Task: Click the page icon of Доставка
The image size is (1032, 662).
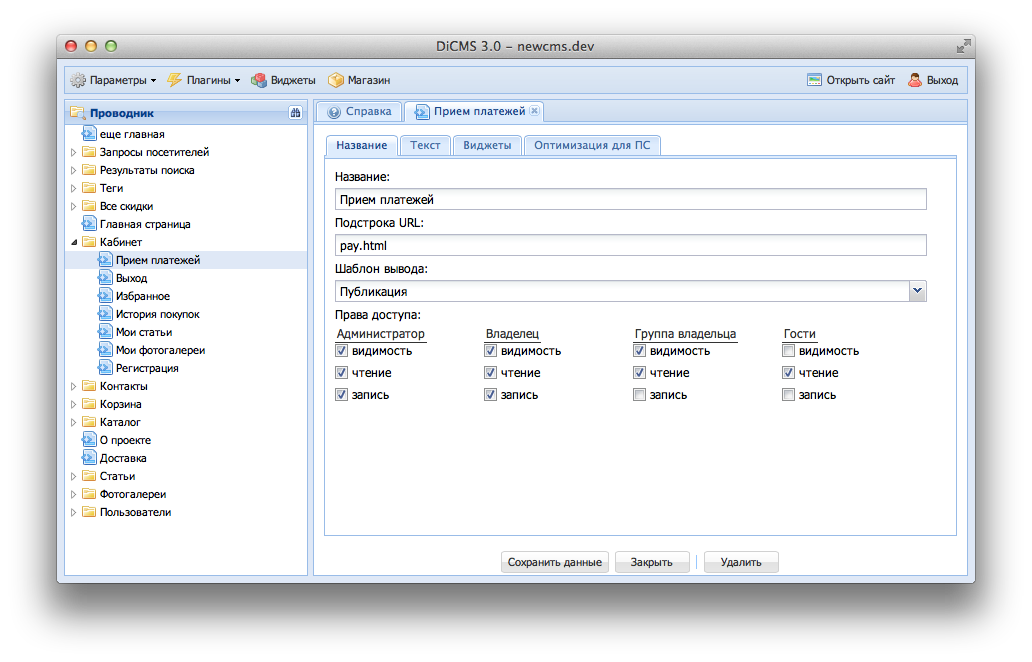Action: coord(89,458)
